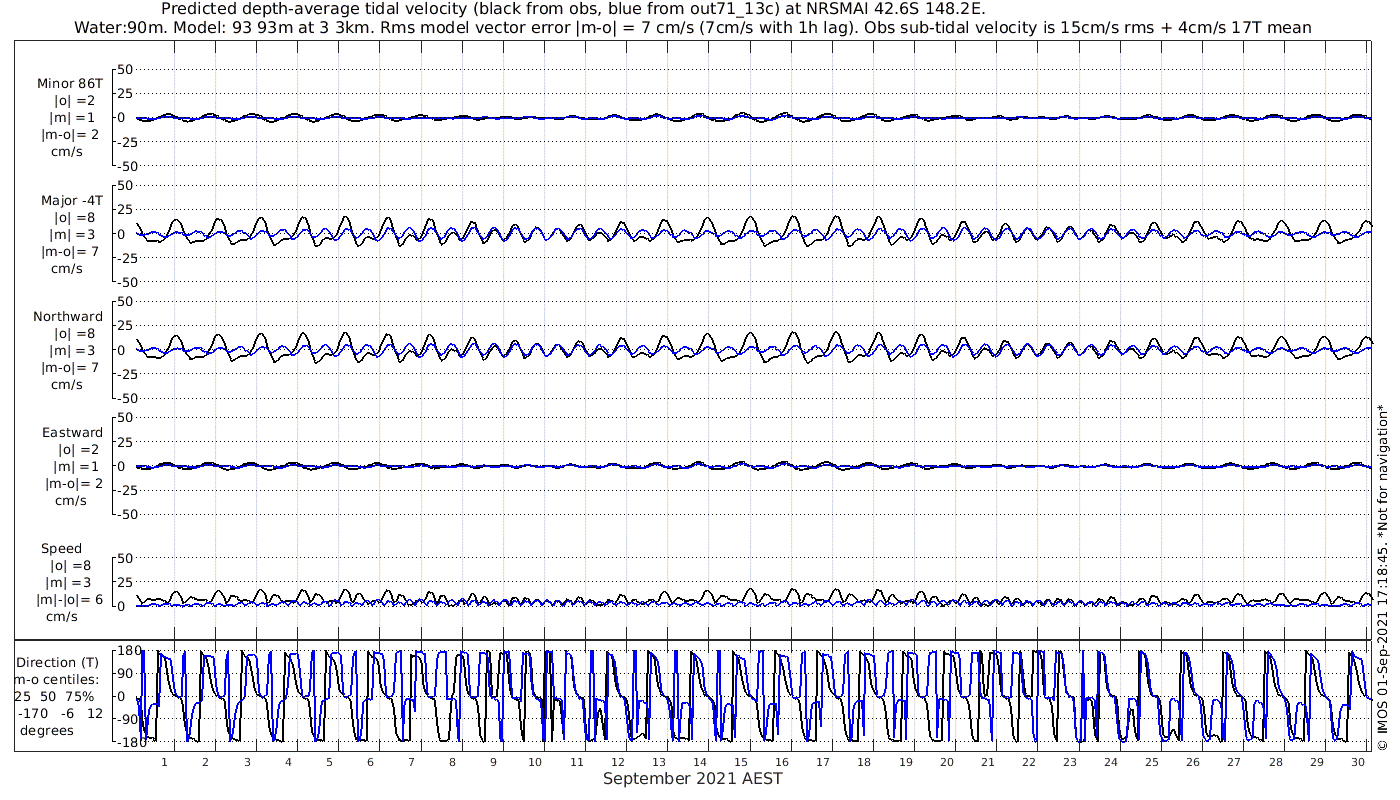Click the '50' y-axis tick of Minor 86T
This screenshot has height=800, width=1400.
tap(126, 70)
